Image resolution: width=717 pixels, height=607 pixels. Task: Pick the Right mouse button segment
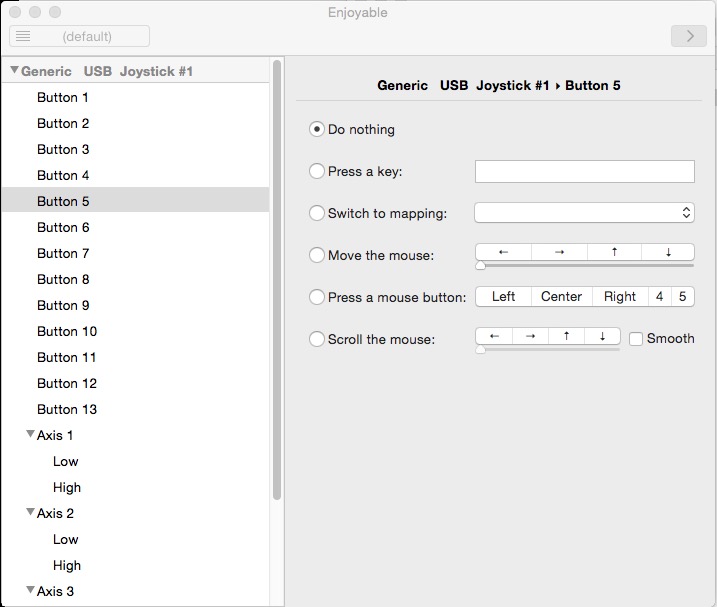620,296
